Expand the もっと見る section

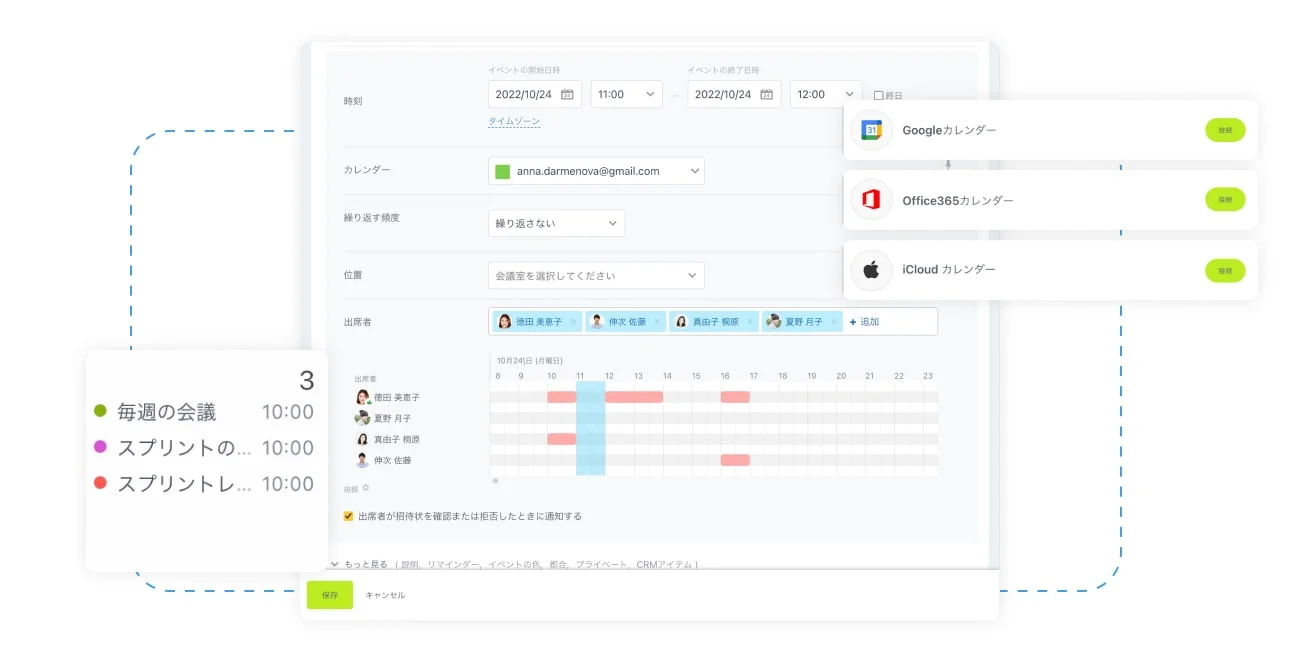357,564
